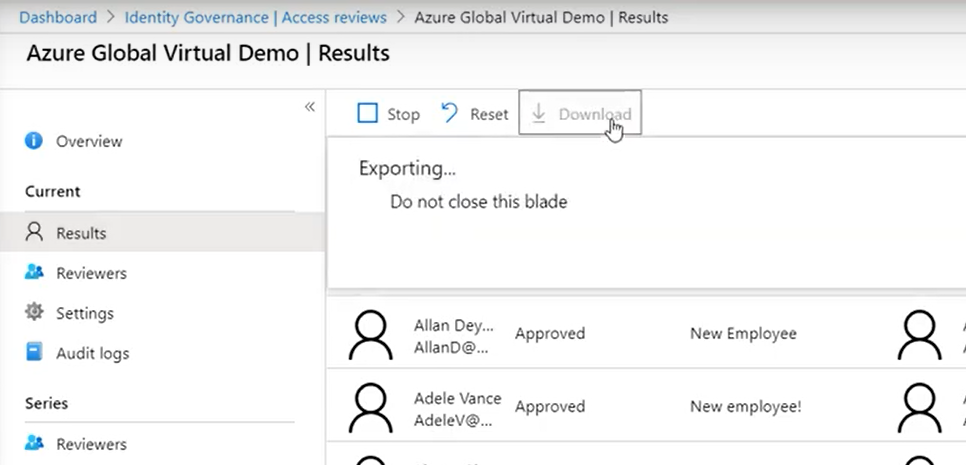Click the Stop button label
The width and height of the screenshot is (966, 465).
(403, 114)
